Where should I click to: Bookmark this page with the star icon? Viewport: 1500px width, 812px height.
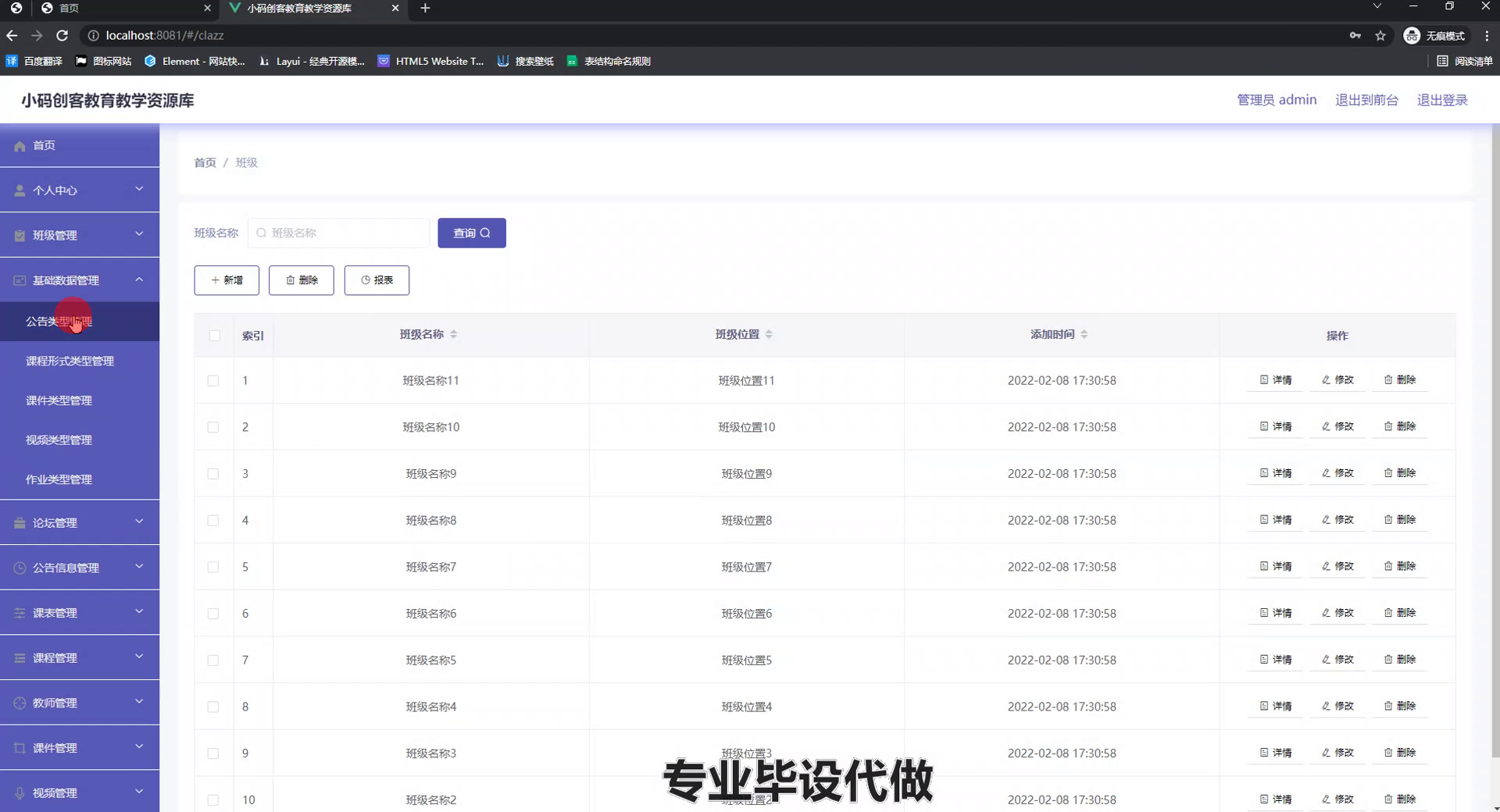[1380, 35]
